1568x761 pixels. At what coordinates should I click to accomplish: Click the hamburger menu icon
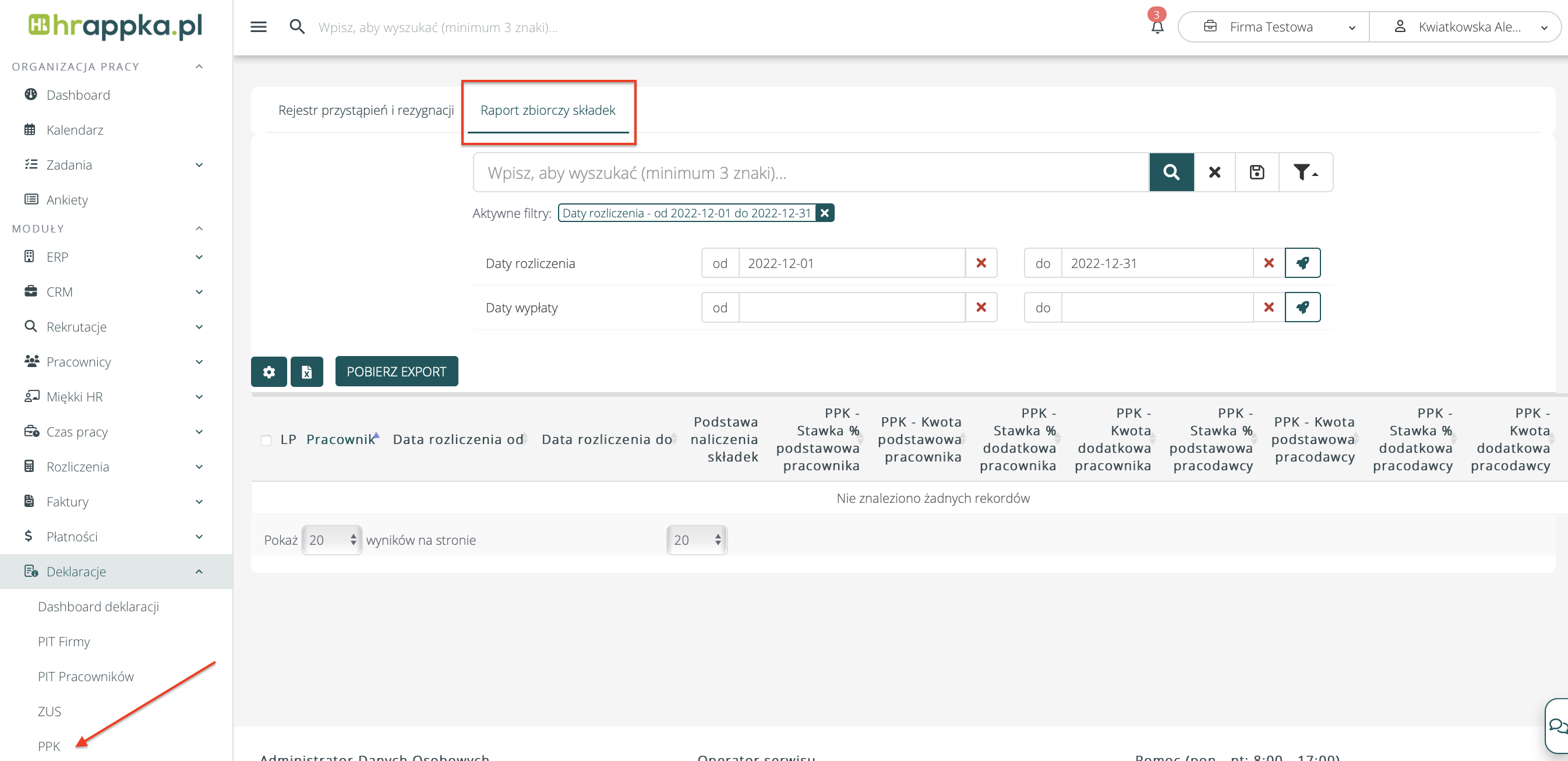tap(258, 27)
